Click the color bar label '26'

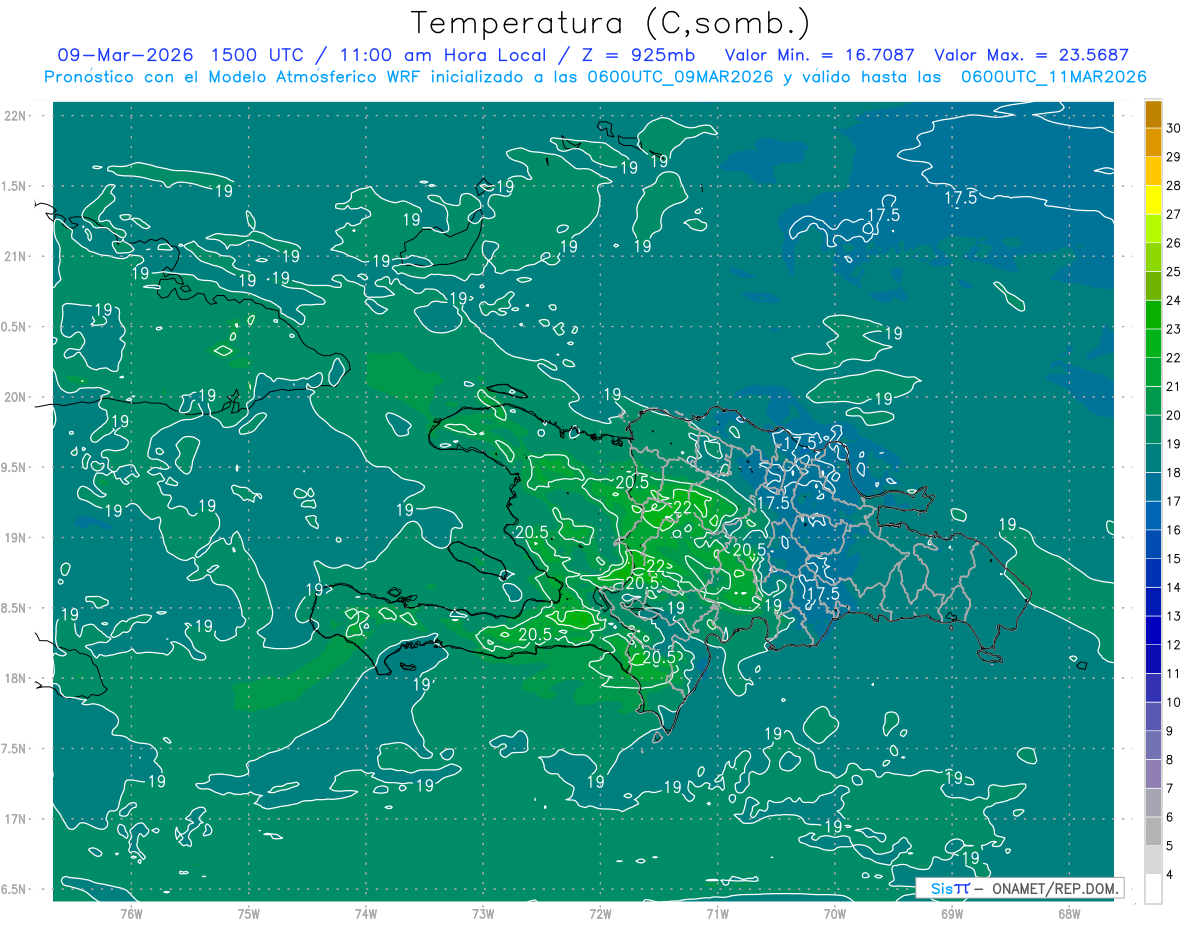pos(1173,243)
